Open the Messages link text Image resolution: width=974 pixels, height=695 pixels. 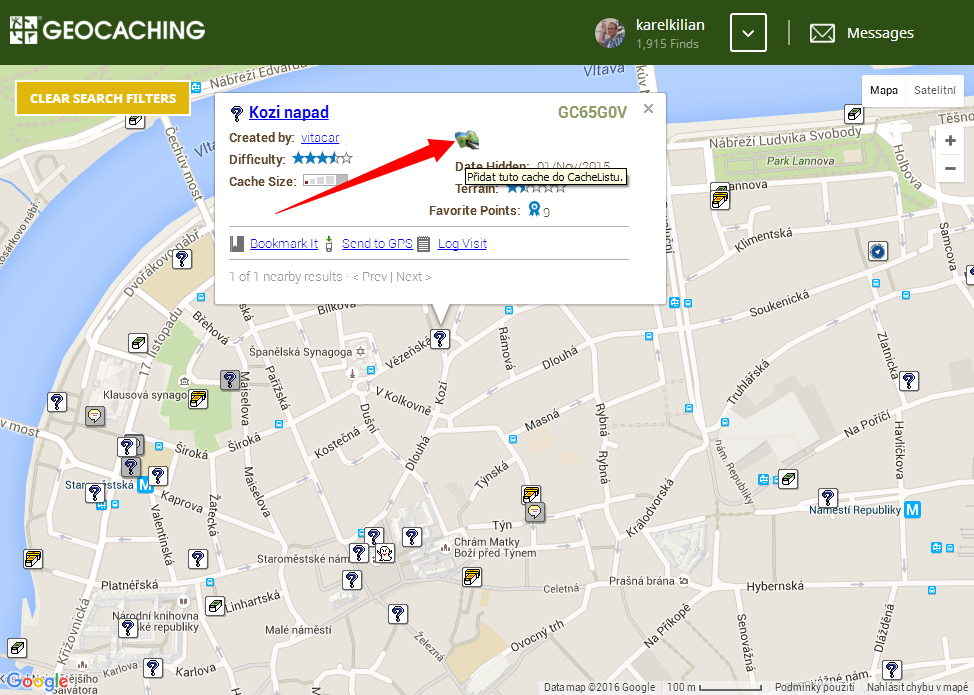point(880,33)
